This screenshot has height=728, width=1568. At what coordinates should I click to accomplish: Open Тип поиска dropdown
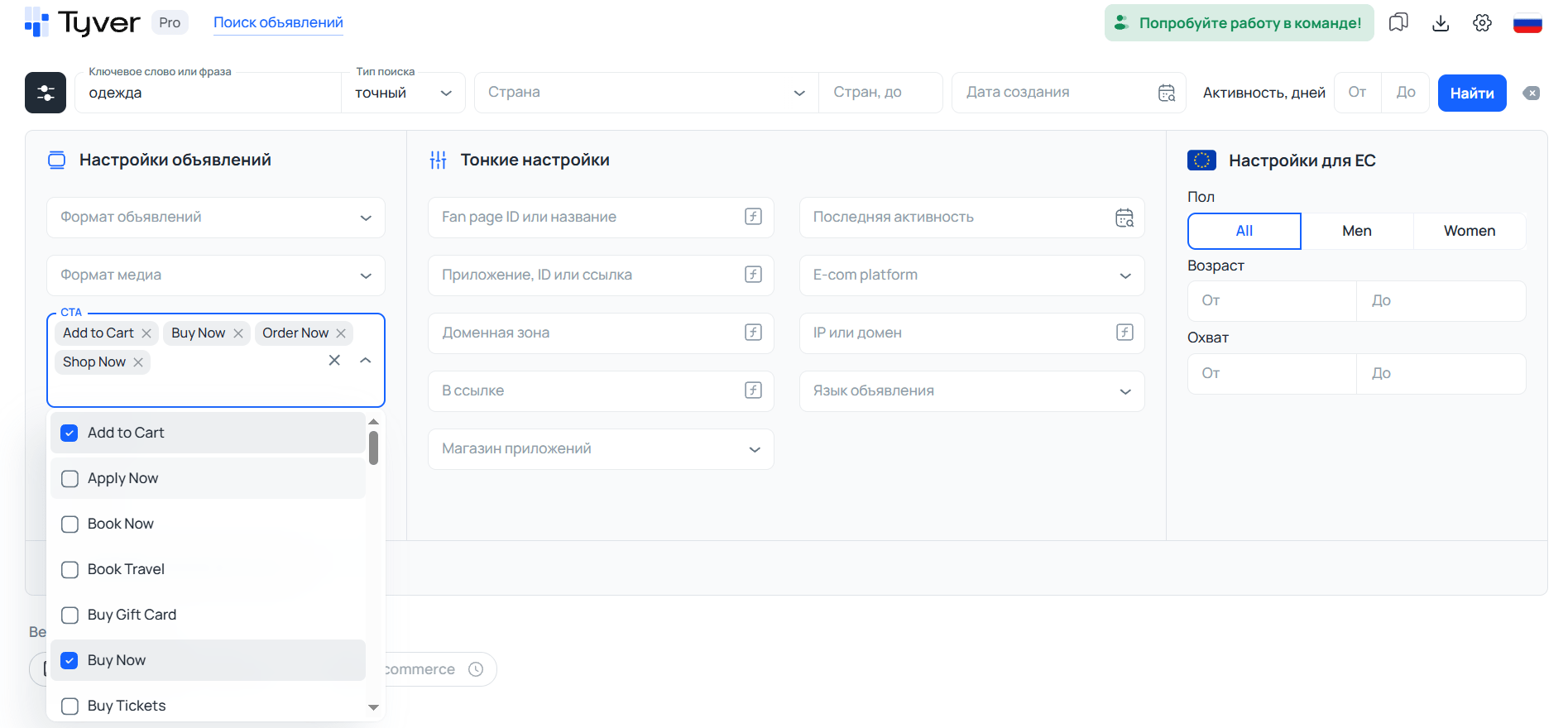click(x=403, y=93)
